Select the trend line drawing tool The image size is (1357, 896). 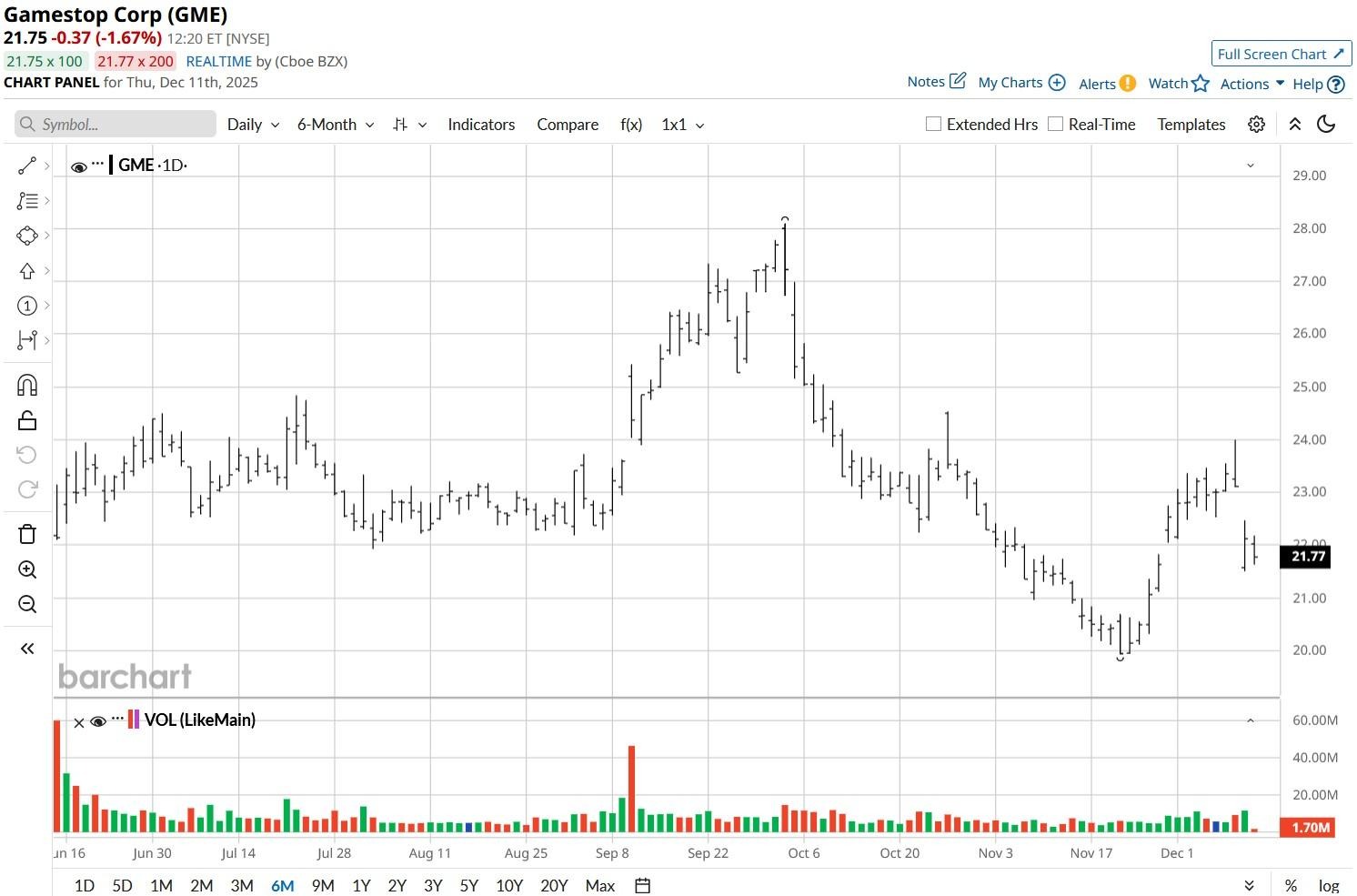pyautogui.click(x=27, y=166)
